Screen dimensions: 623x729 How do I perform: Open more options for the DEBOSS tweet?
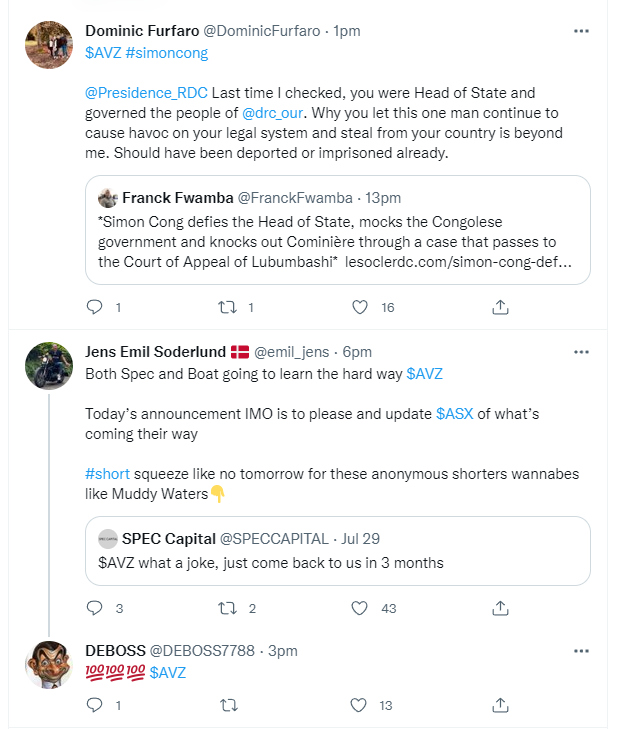click(x=581, y=651)
